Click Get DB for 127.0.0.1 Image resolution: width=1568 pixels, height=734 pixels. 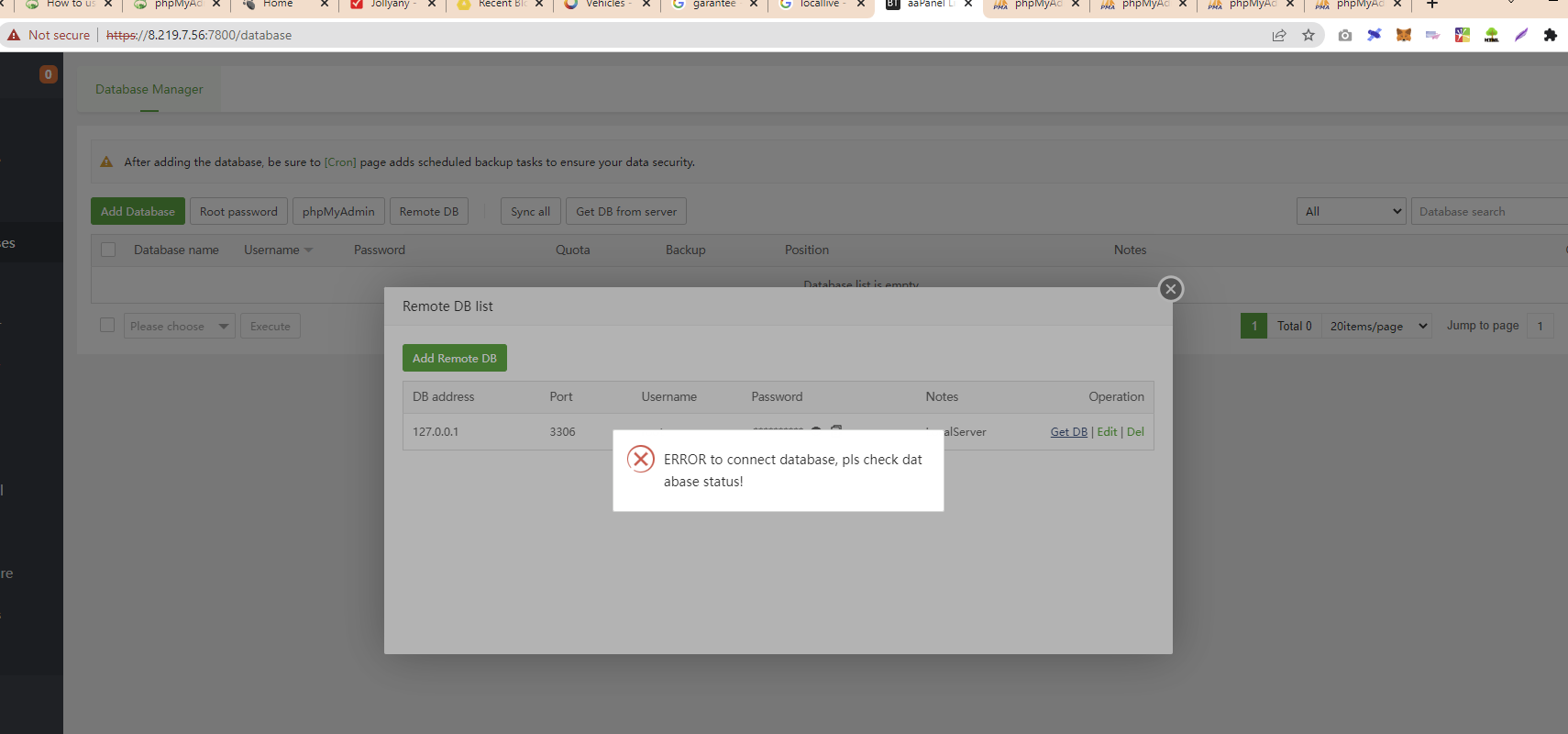[x=1069, y=431]
